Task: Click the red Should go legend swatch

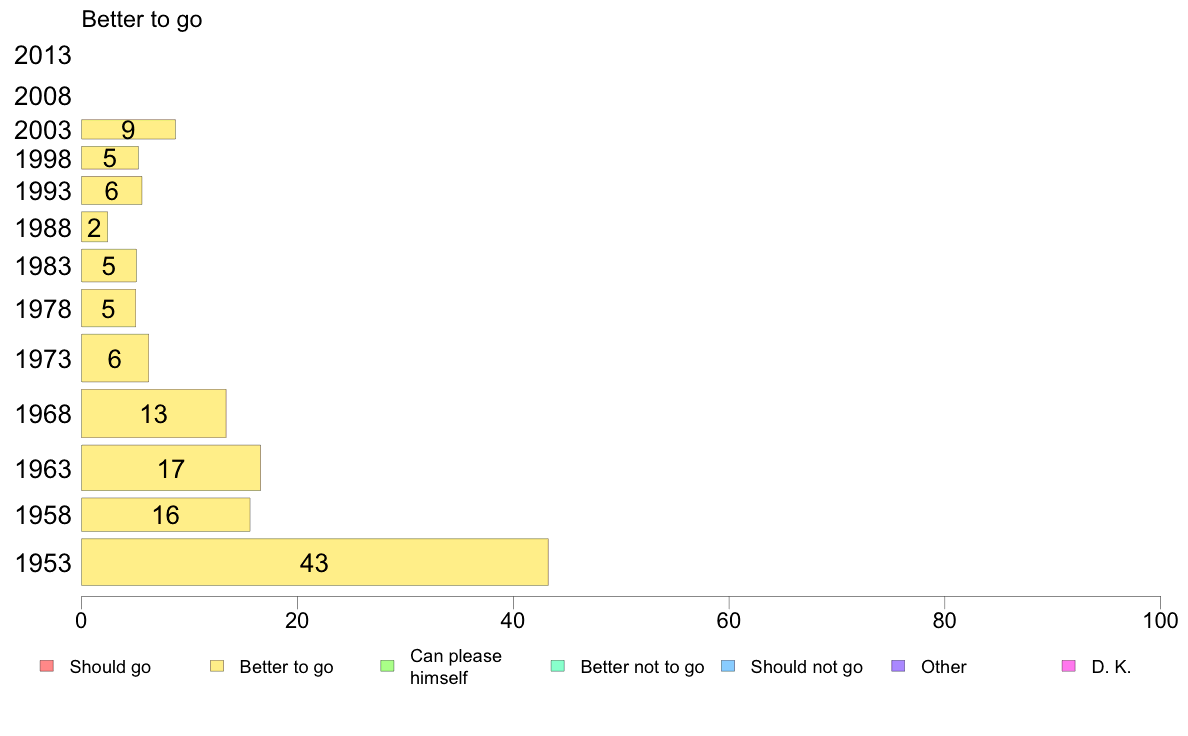Action: [x=47, y=666]
